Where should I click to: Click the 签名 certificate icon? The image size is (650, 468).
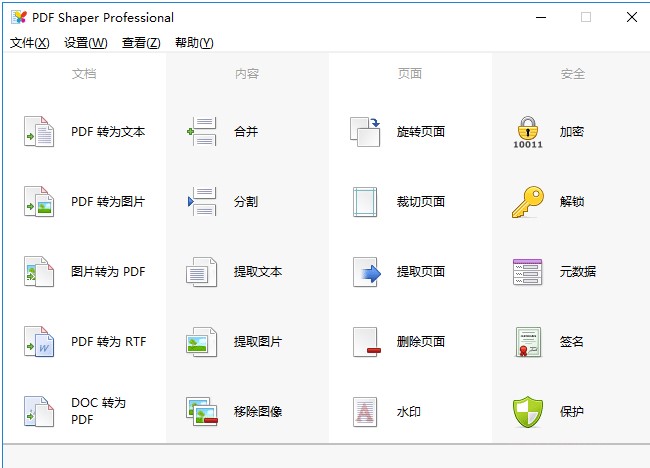pyautogui.click(x=528, y=342)
